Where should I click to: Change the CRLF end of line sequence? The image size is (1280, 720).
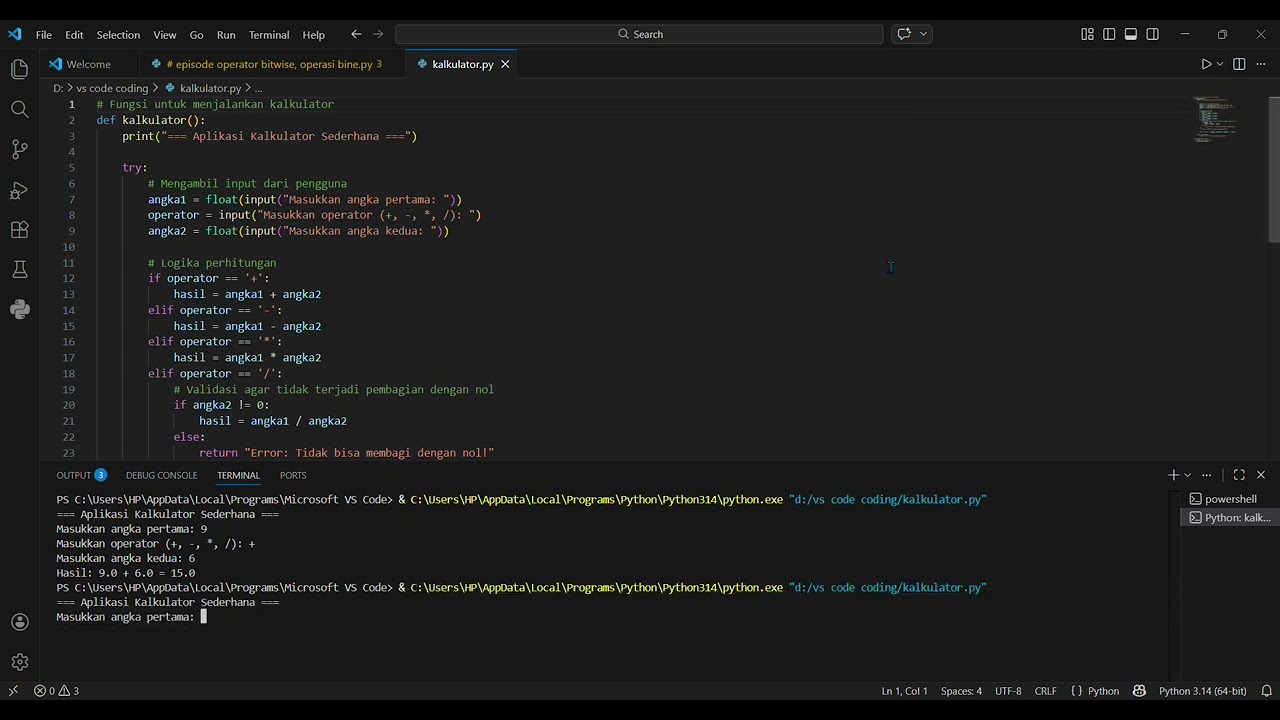pyautogui.click(x=1045, y=691)
